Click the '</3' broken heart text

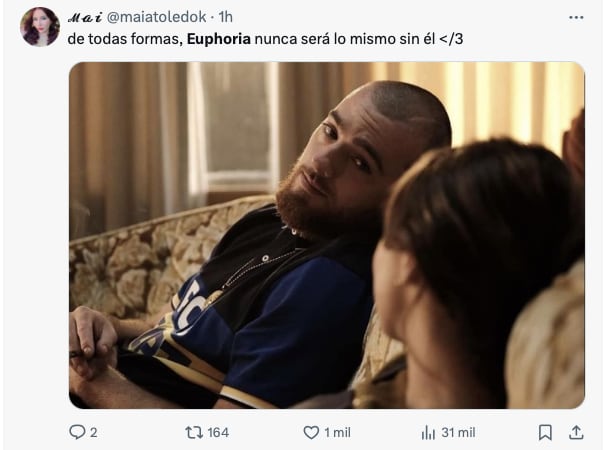point(451,39)
